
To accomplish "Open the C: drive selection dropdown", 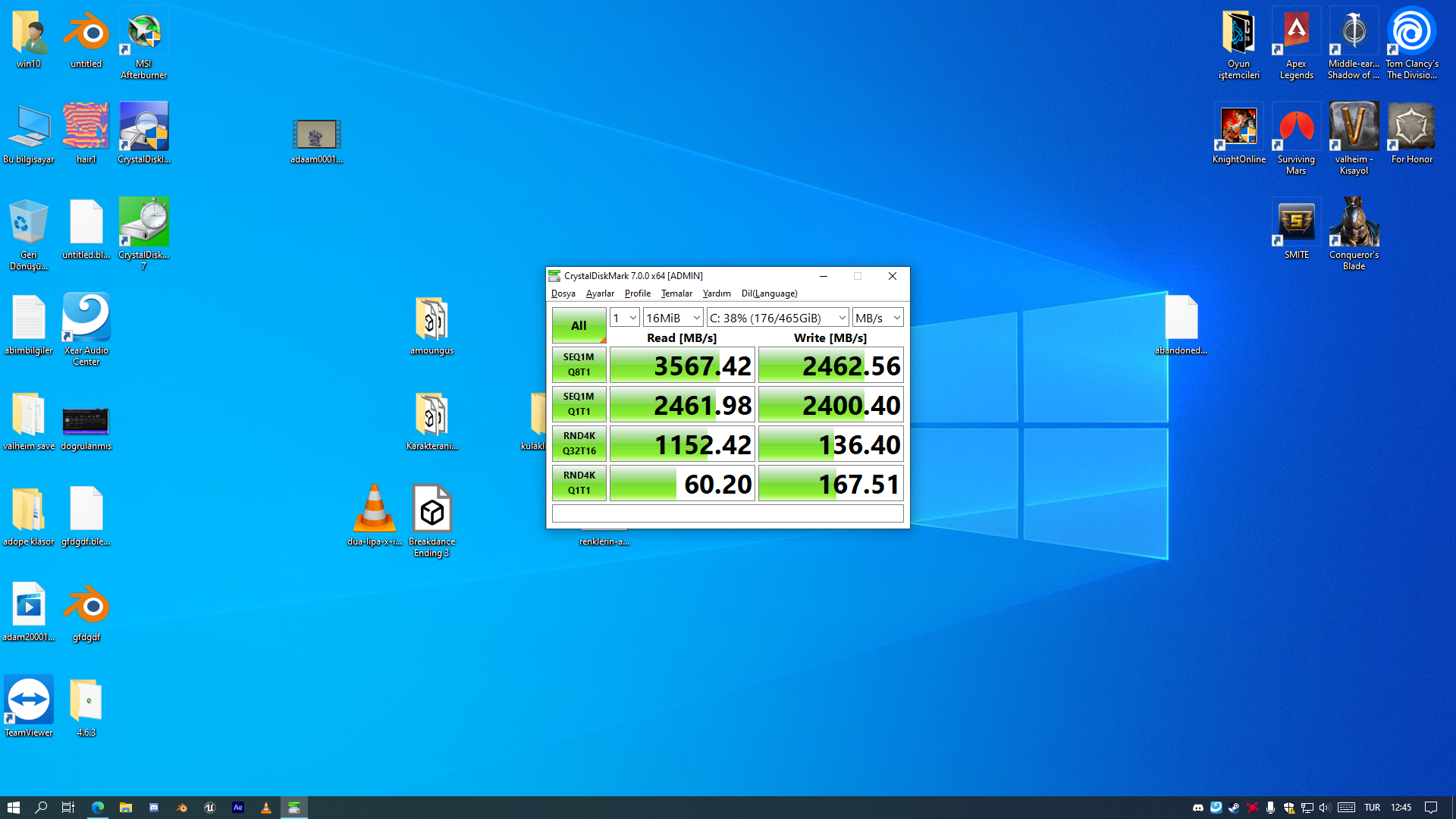I will 777,318.
